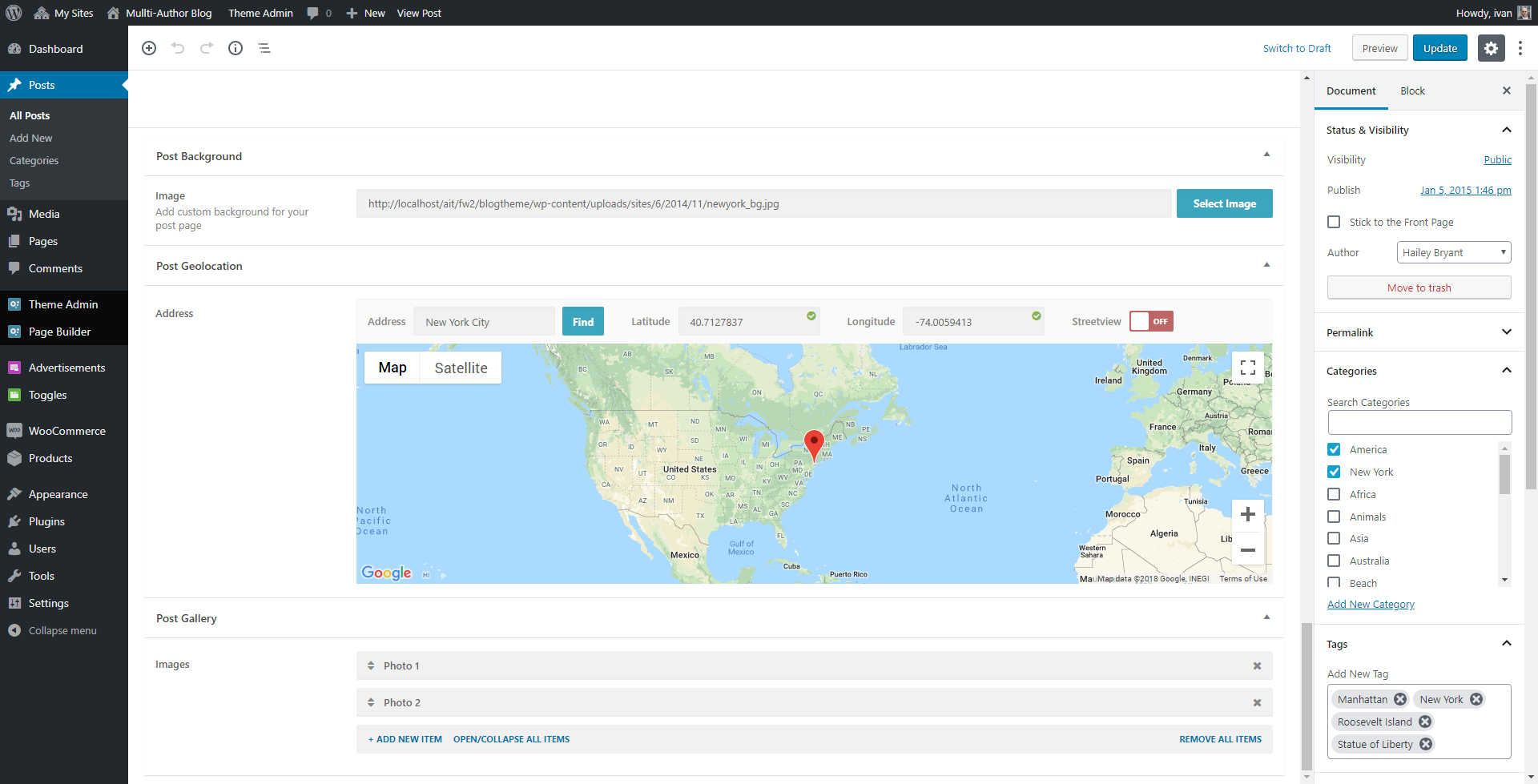Click the Latitude input field

[749, 321]
